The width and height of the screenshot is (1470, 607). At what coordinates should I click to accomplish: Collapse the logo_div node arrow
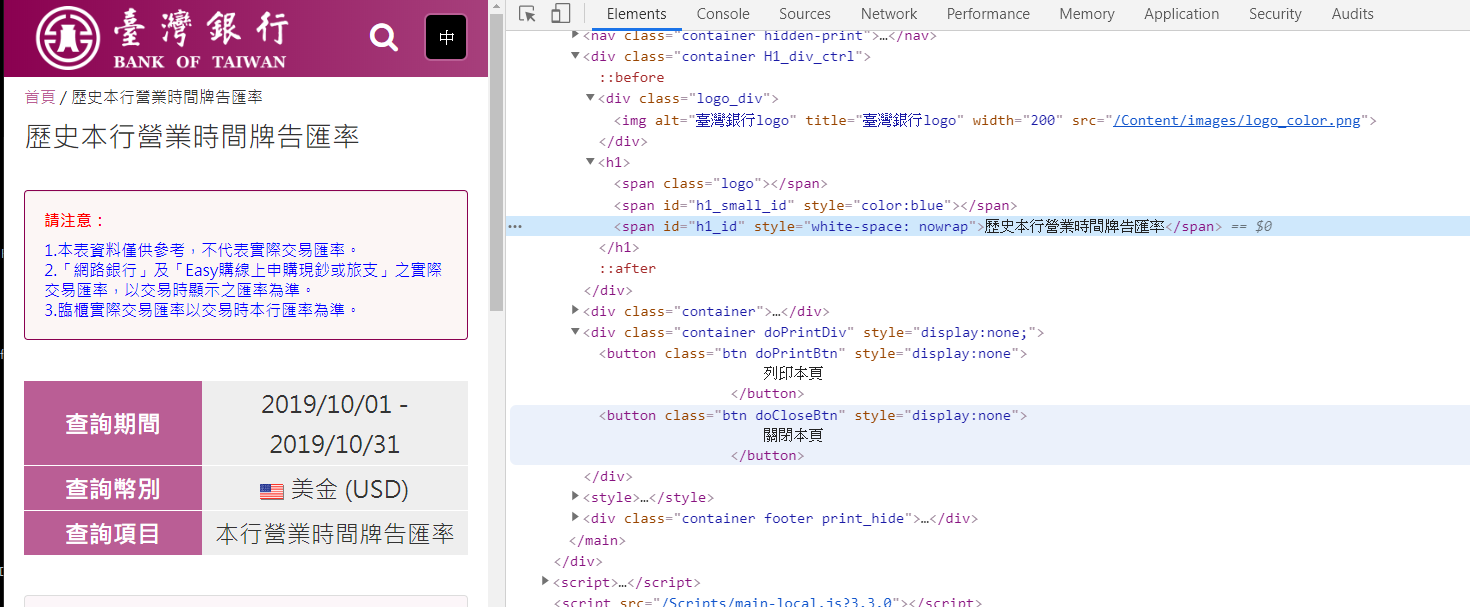(x=590, y=98)
